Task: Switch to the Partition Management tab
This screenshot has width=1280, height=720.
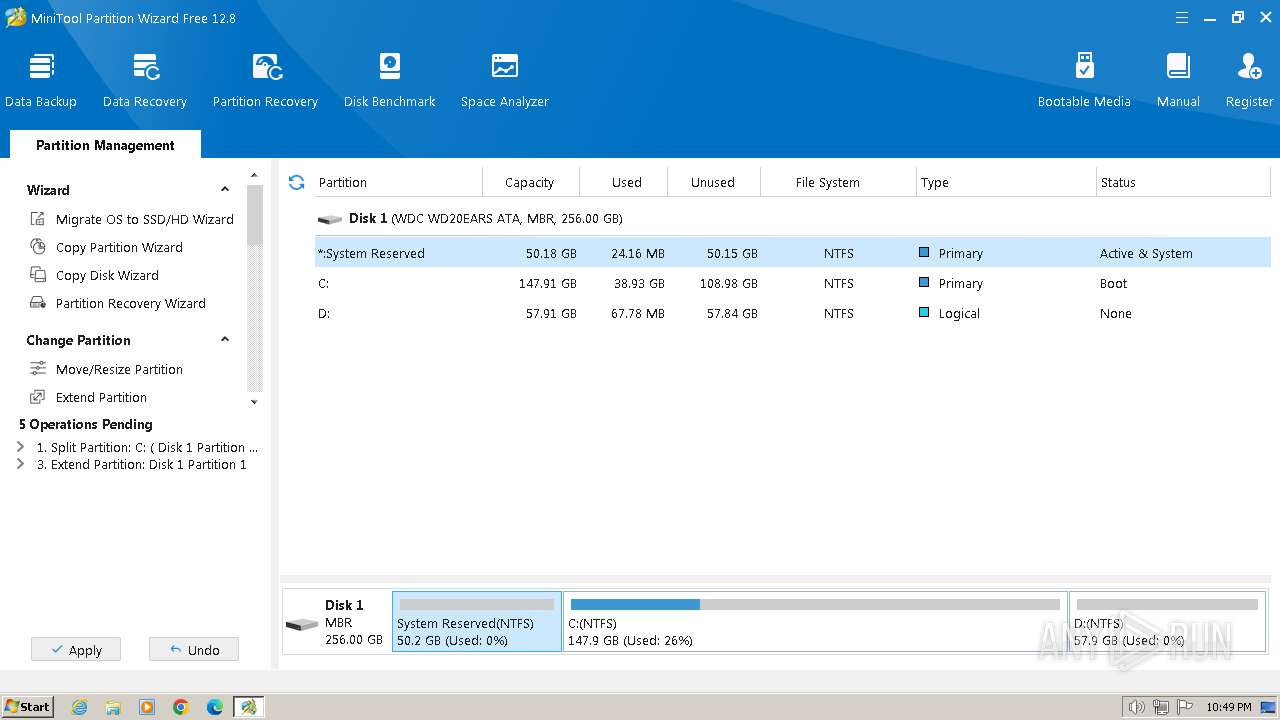Action: [105, 145]
